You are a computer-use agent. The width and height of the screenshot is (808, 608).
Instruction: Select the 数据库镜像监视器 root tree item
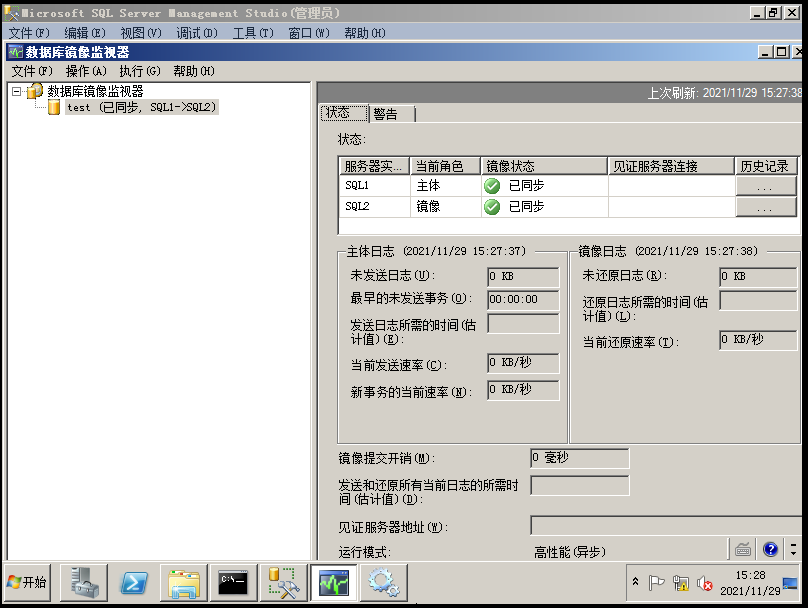pyautogui.click(x=95, y=91)
